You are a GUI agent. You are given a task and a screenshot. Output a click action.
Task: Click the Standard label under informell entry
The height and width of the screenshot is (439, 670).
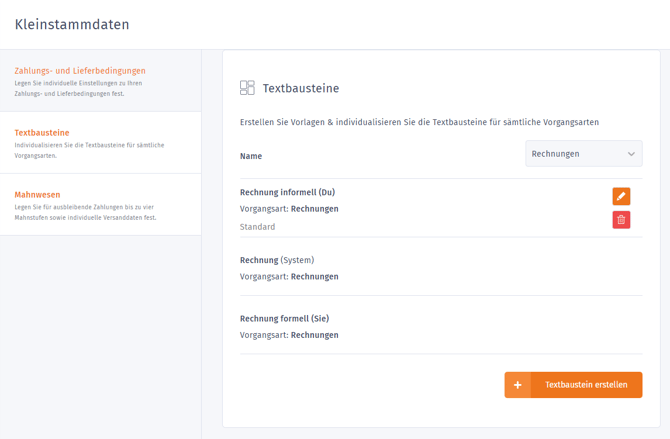pyautogui.click(x=257, y=227)
